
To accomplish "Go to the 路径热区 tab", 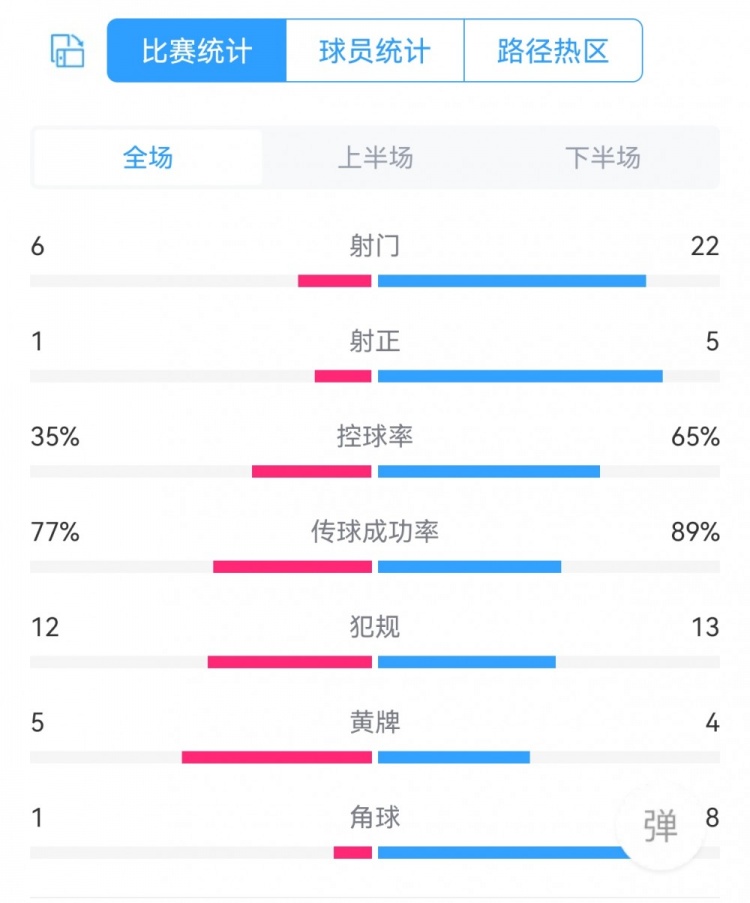I will click(553, 50).
